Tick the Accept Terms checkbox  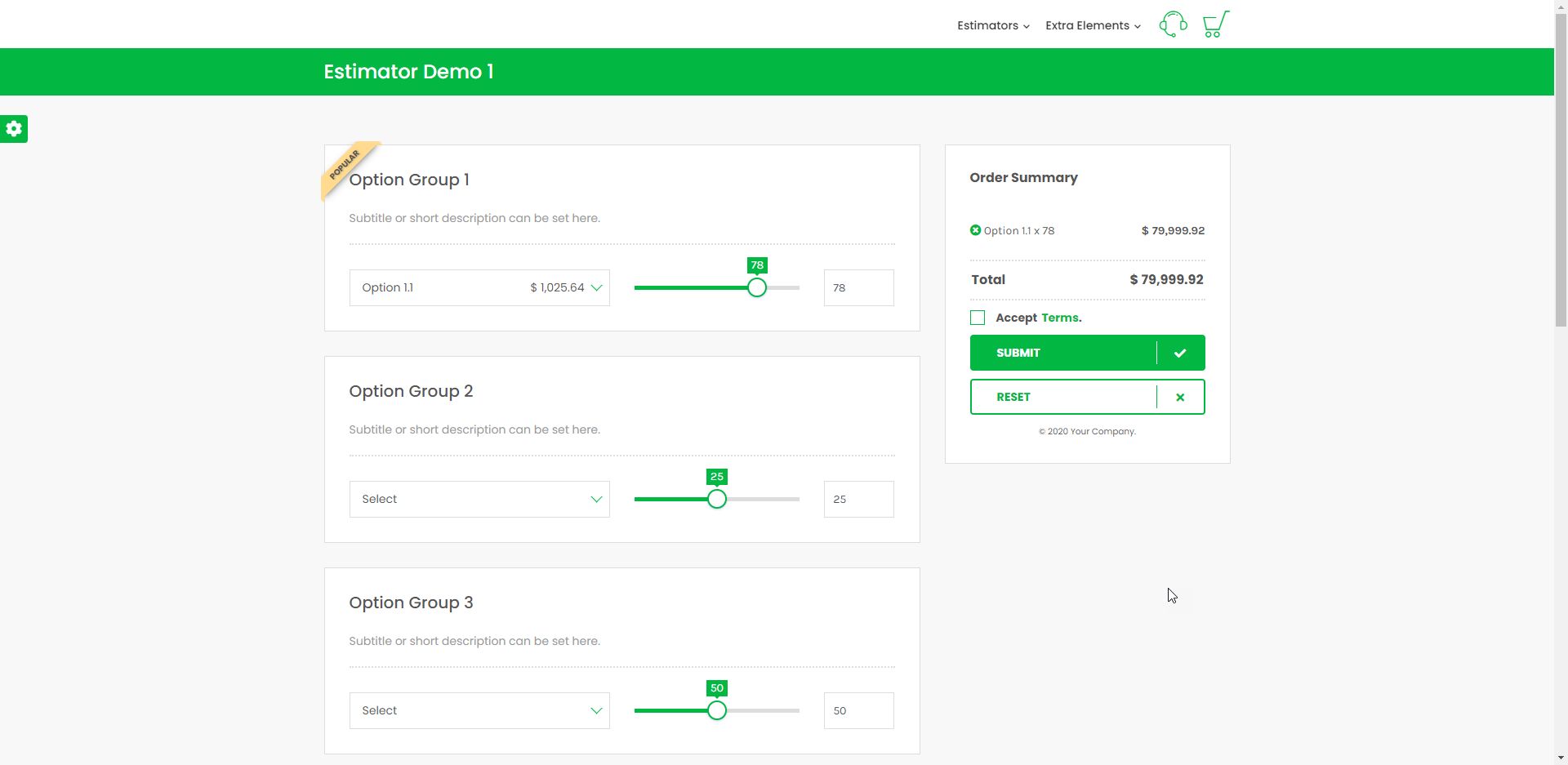(x=978, y=318)
